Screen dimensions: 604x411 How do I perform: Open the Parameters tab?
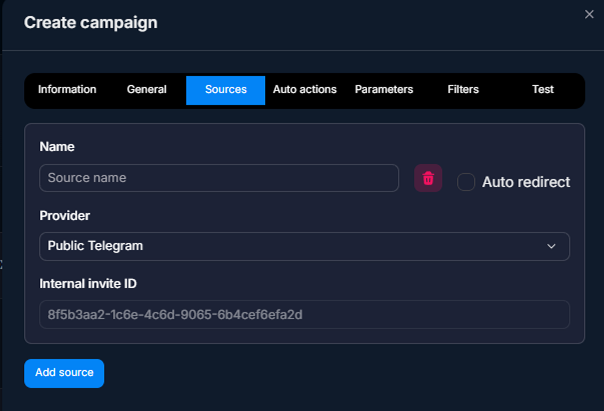click(x=384, y=89)
